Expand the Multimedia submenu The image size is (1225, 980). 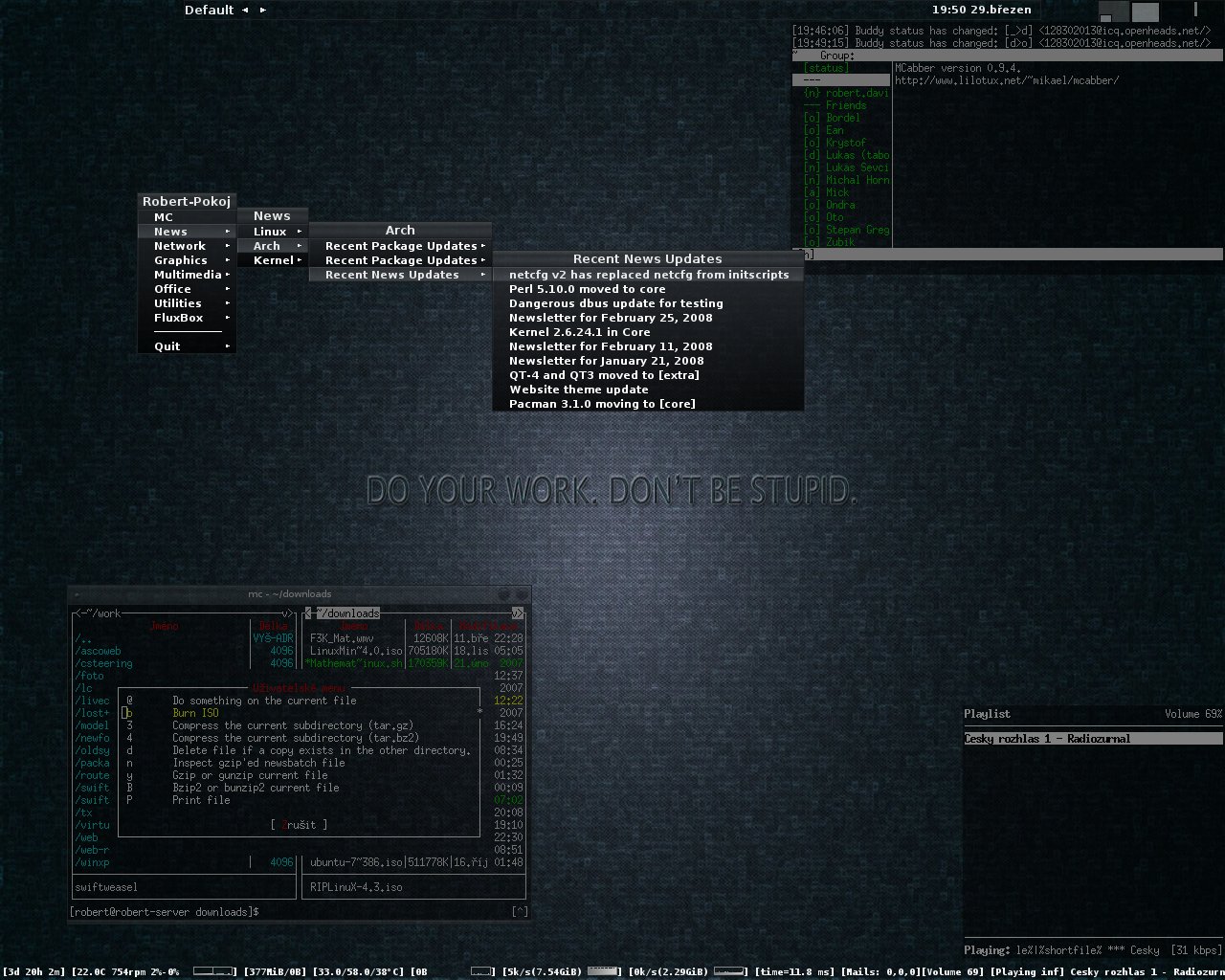pos(188,275)
